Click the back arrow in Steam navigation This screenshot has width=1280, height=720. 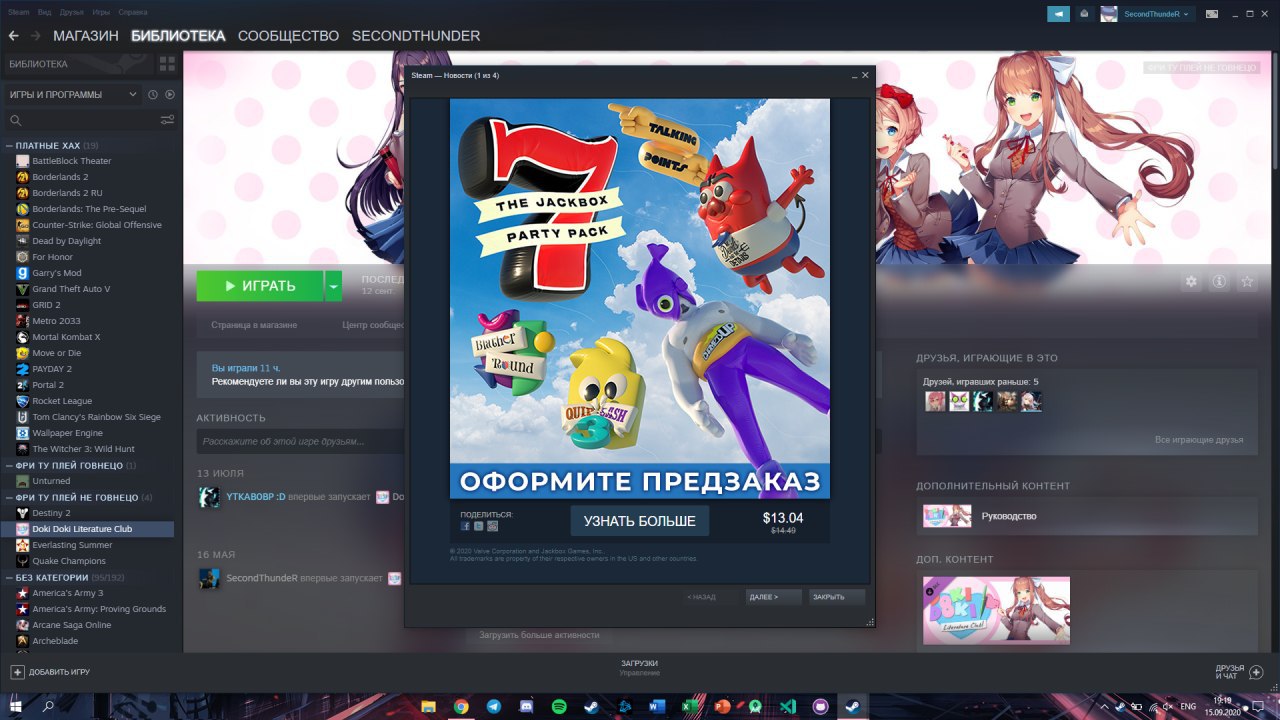point(13,36)
